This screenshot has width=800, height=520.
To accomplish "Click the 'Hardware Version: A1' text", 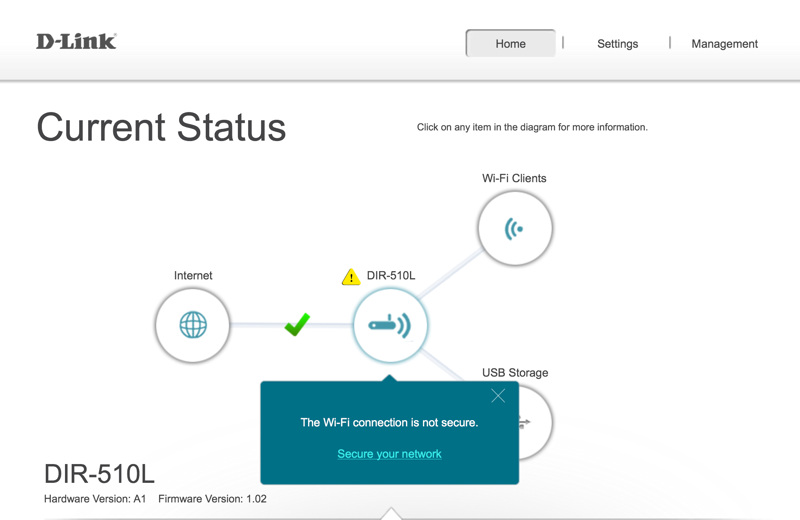I will [x=95, y=499].
